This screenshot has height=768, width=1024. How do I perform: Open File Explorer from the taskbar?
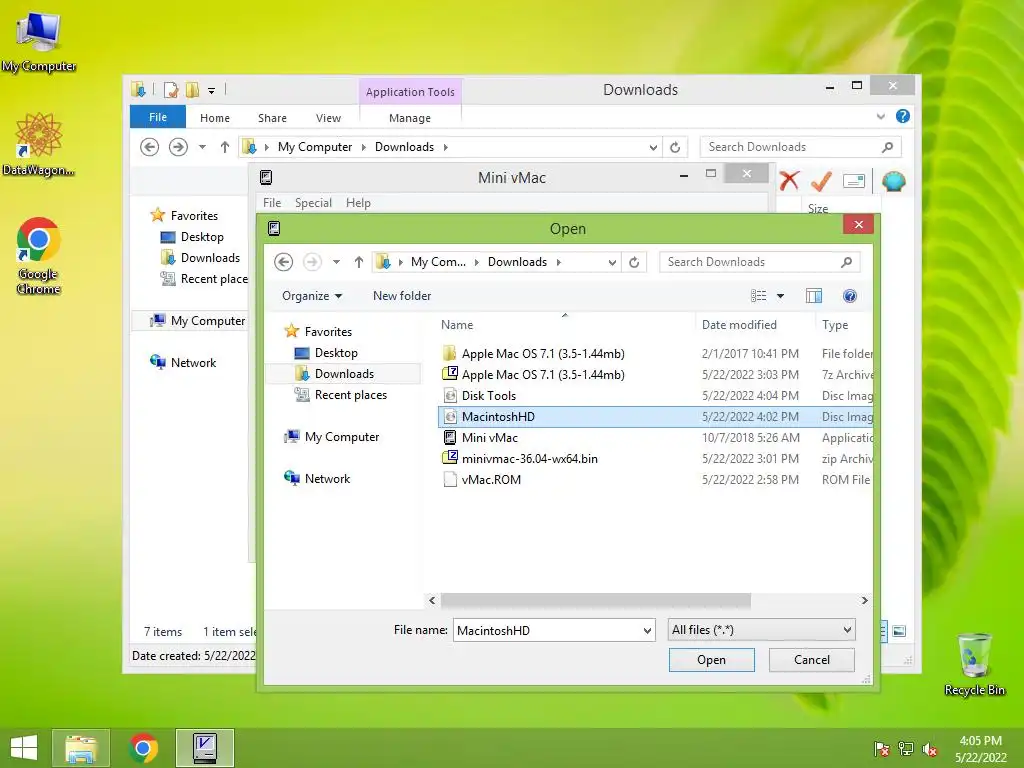pyautogui.click(x=81, y=748)
